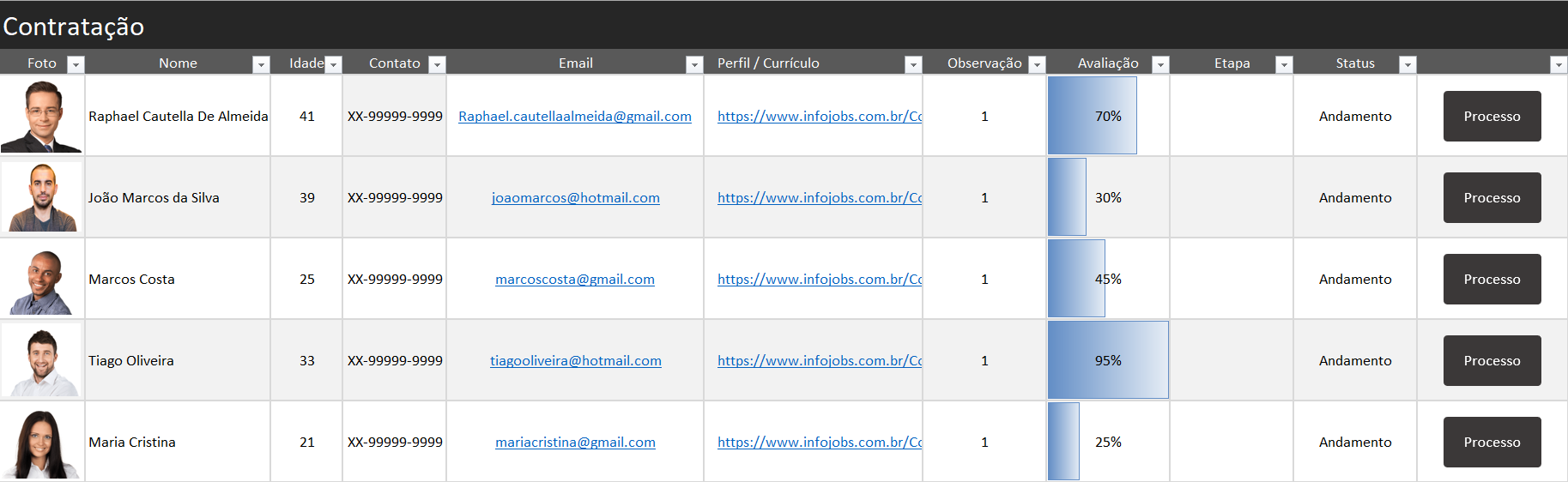The width and height of the screenshot is (1568, 482).
Task: Open the Etapa column filter dropdown
Action: 1284,64
